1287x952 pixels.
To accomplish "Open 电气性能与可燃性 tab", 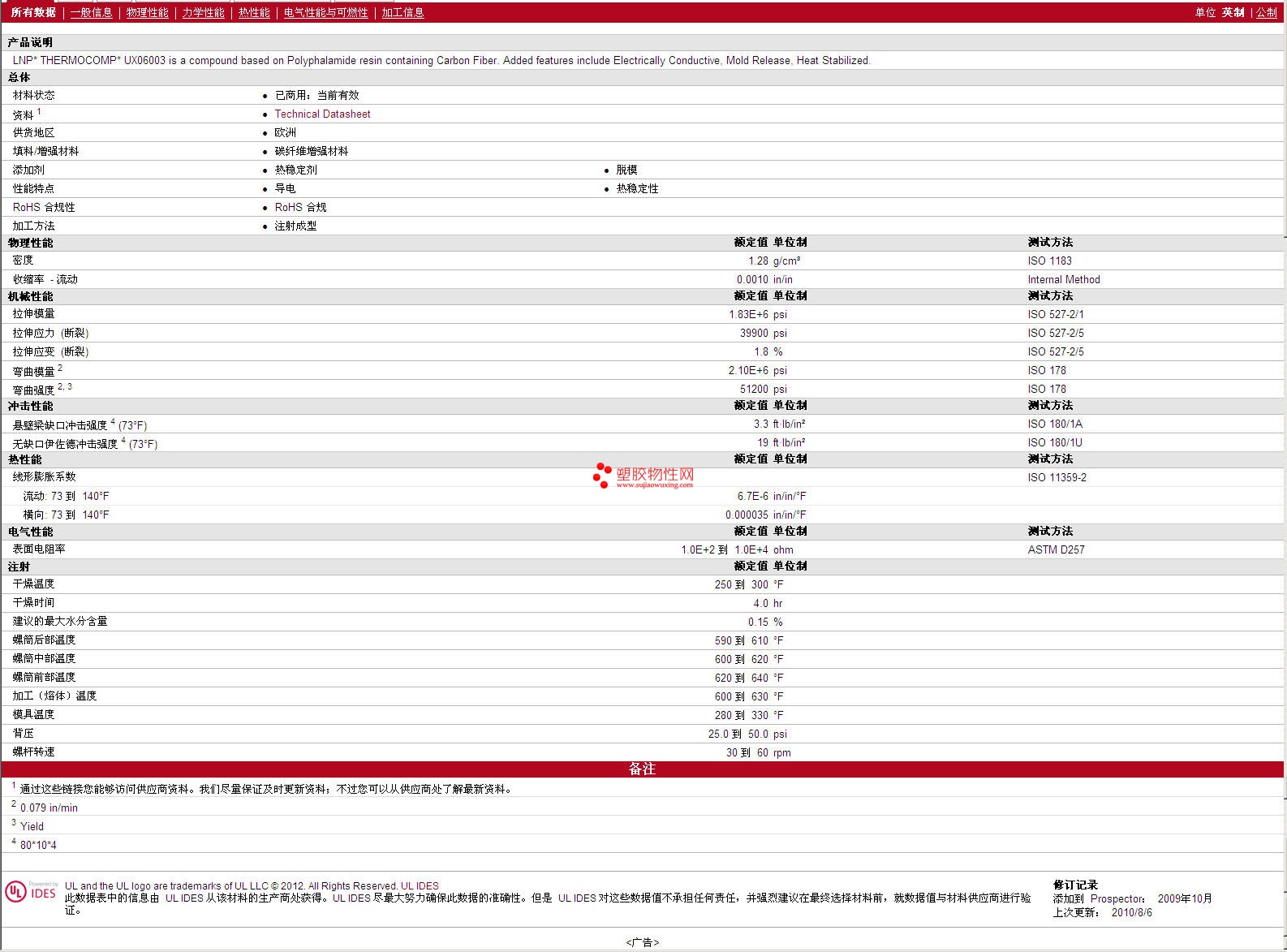I will (326, 13).
